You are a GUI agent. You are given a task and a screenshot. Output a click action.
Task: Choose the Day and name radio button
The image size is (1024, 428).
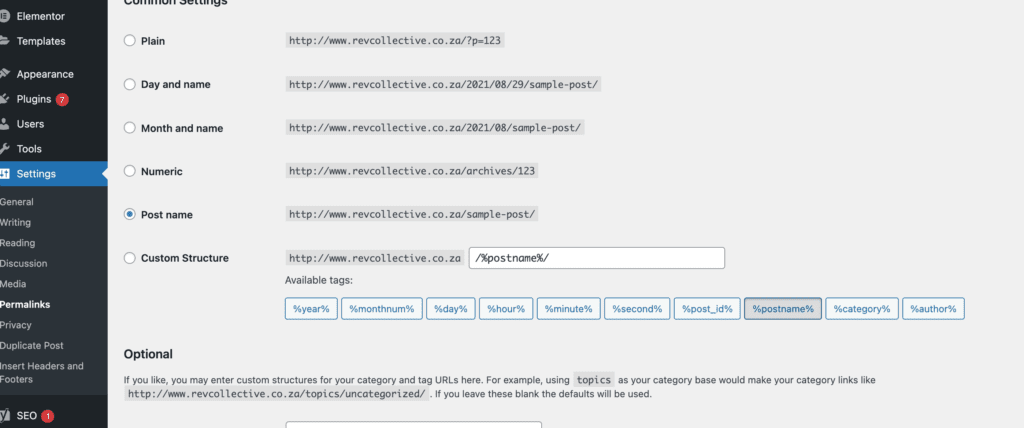tap(129, 84)
